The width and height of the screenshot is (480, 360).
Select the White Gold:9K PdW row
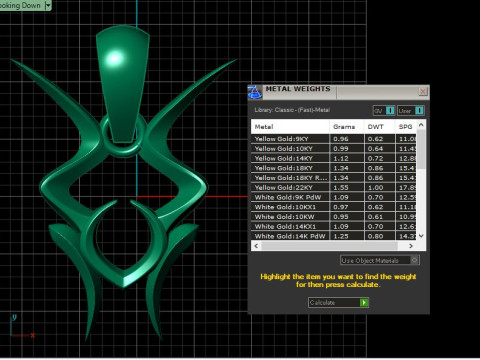point(333,197)
